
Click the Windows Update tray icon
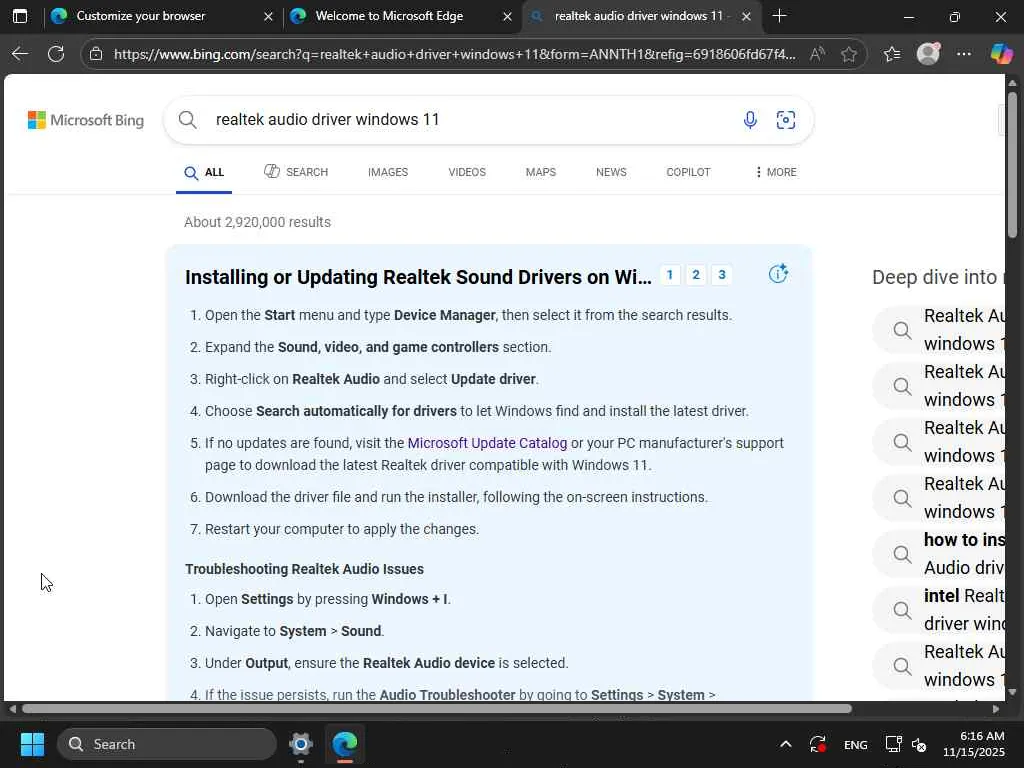pos(818,744)
